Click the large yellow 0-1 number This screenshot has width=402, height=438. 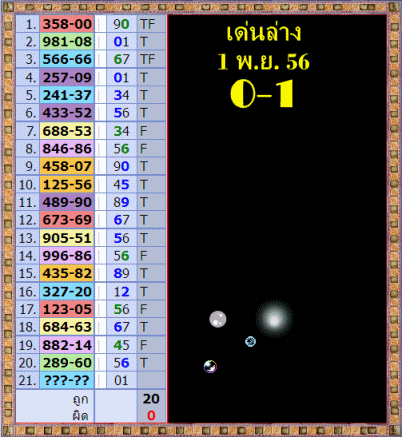(x=262, y=94)
